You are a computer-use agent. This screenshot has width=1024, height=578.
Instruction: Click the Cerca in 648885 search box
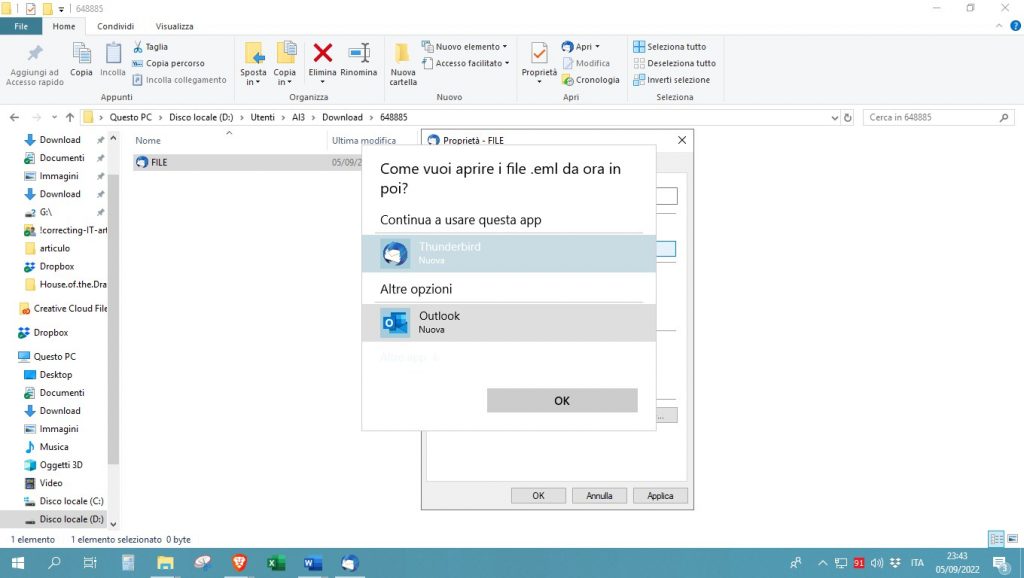930,117
